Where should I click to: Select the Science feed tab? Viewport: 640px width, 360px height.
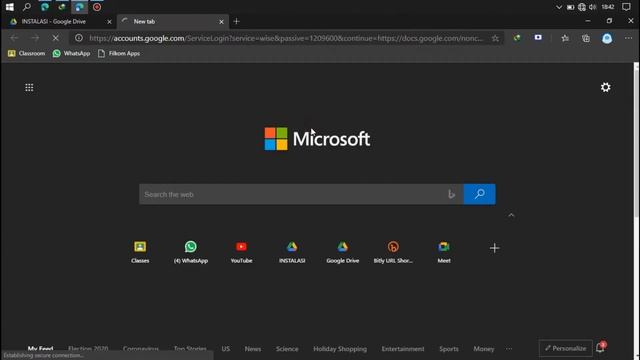tap(287, 349)
